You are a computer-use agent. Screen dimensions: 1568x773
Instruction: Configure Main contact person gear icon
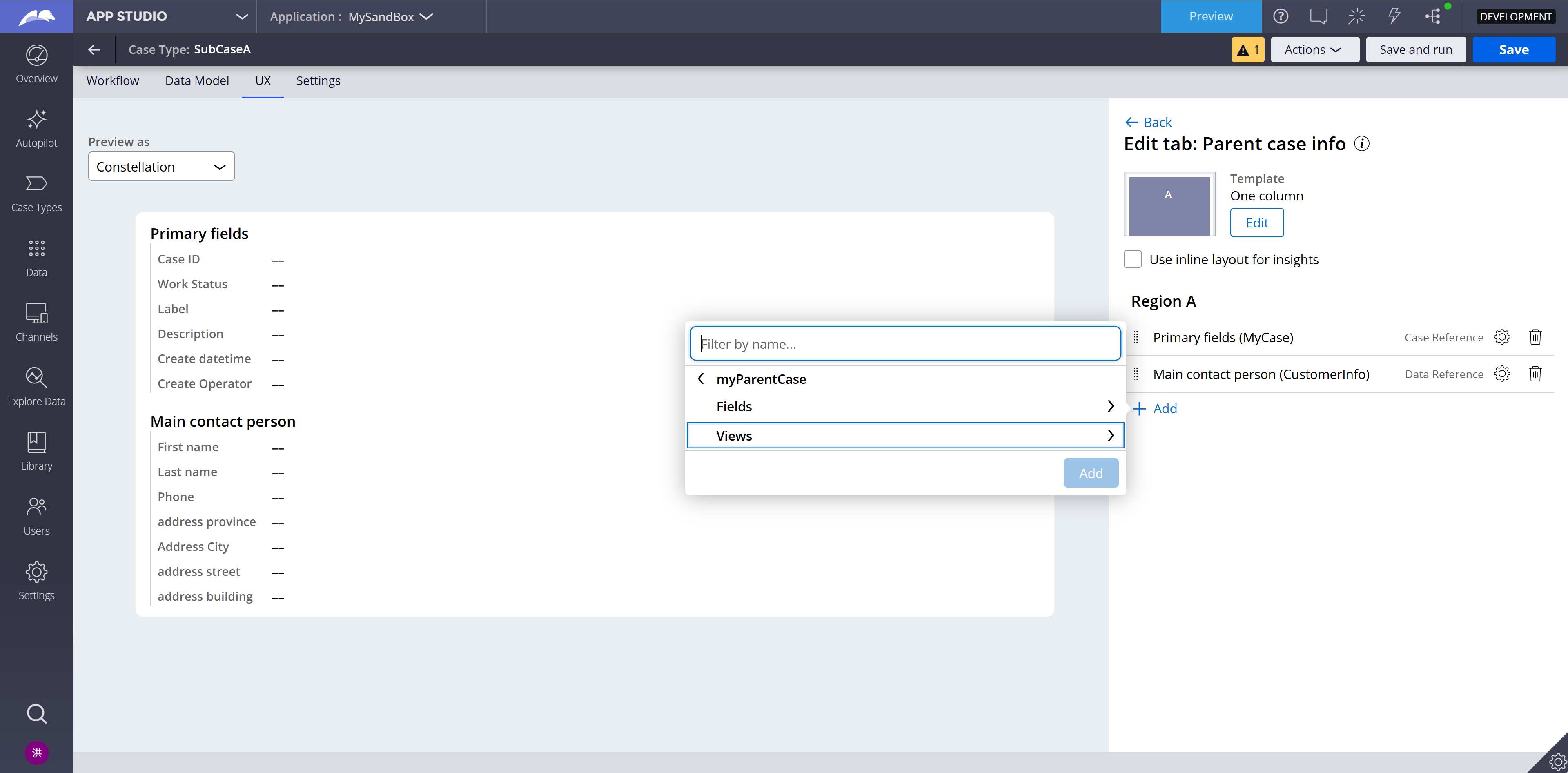coord(1502,374)
